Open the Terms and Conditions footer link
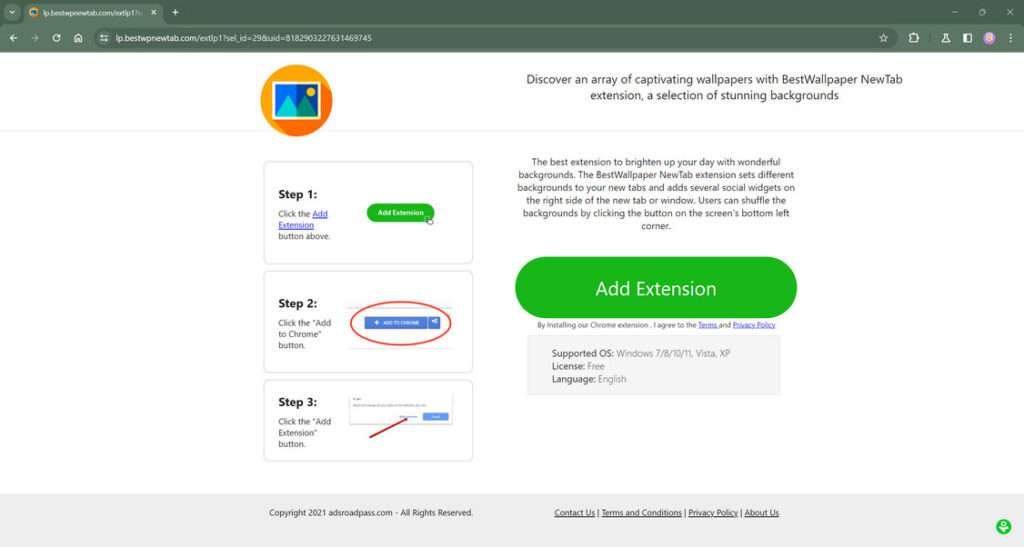This screenshot has width=1024, height=547. 641,513
